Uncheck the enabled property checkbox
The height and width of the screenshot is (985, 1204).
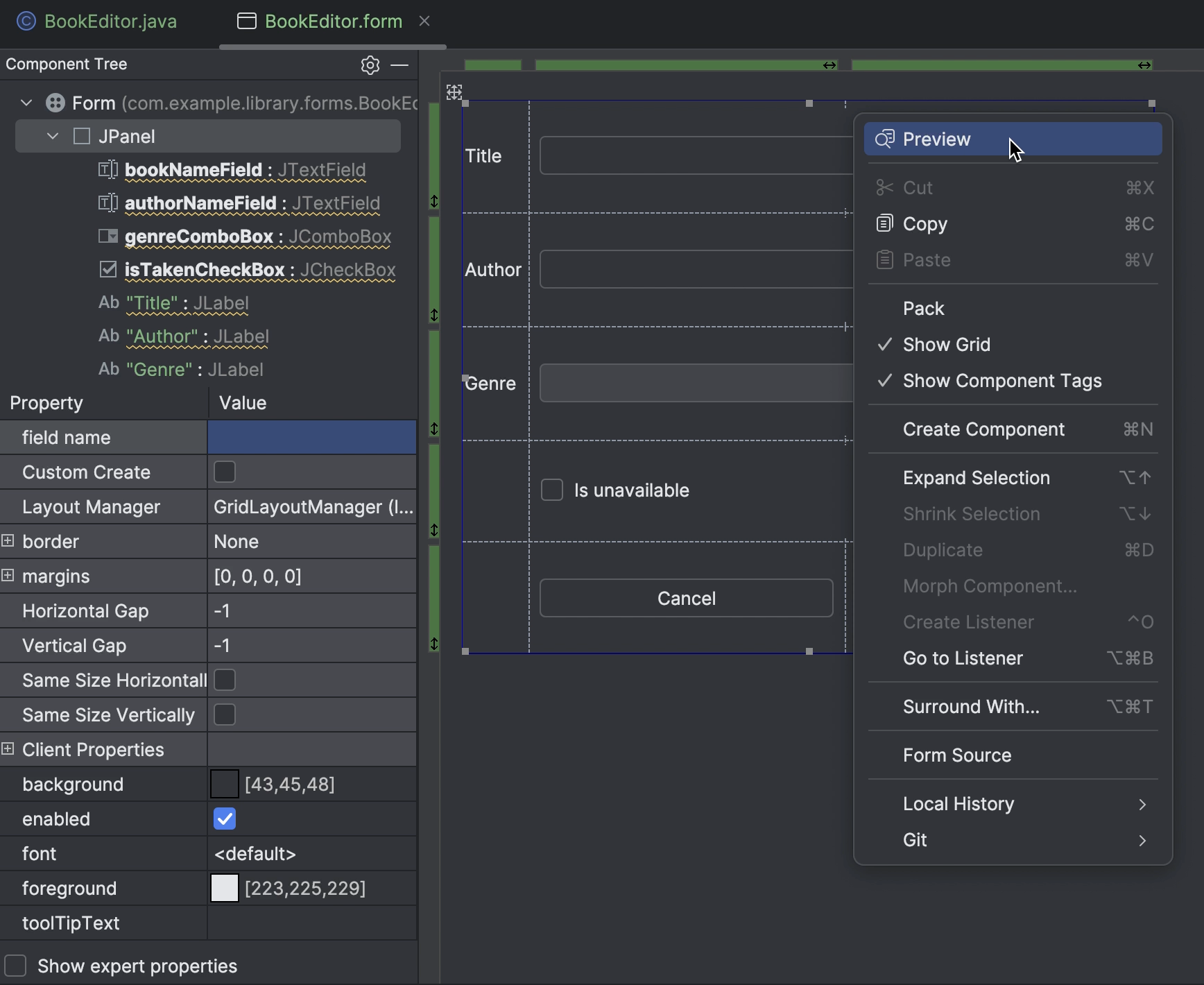[x=224, y=819]
